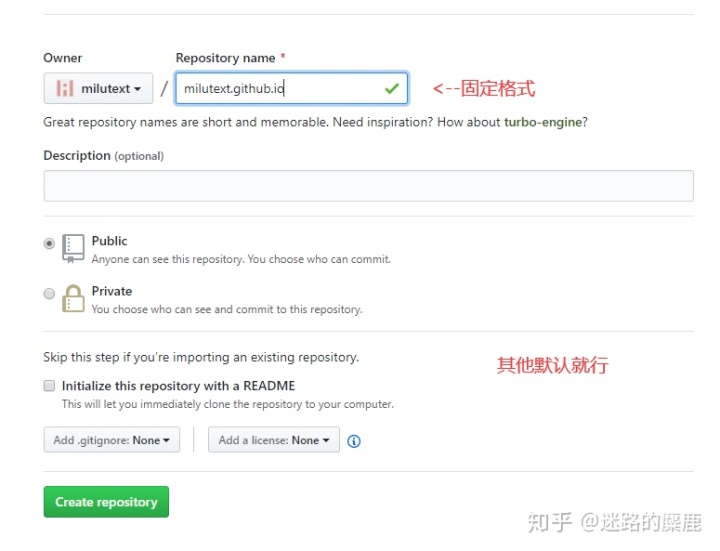Viewport: 720px width, 551px height.
Task: Click the Owner field label
Action: (62, 58)
